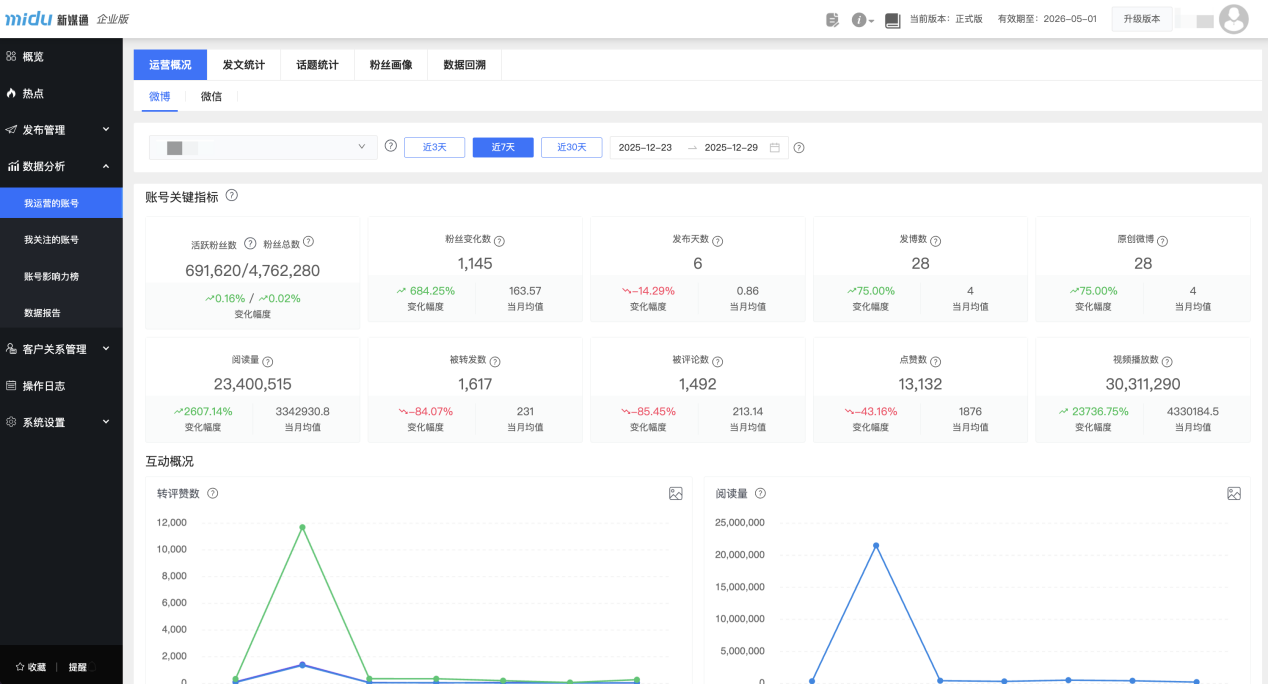The width and height of the screenshot is (1268, 684).
Task: Click the help icon next to 账号关键指标
Action: (231, 197)
